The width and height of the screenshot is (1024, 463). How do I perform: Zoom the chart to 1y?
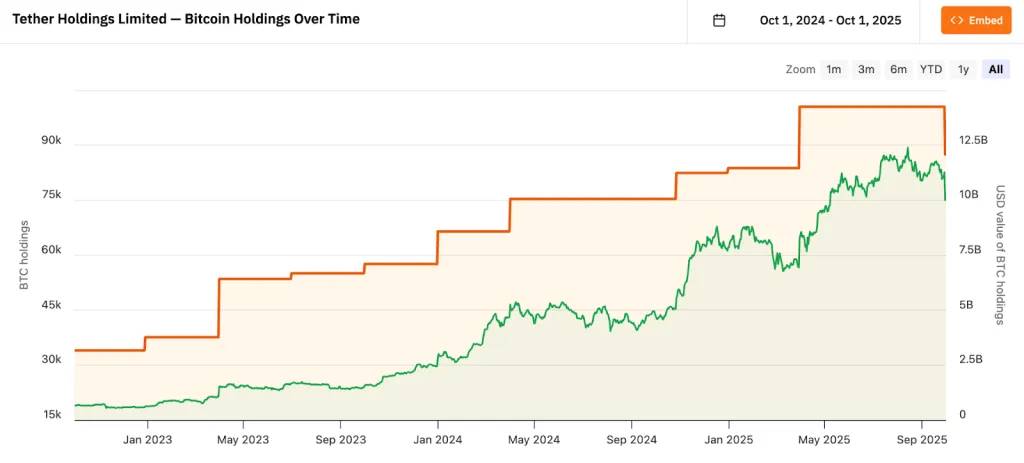tap(963, 69)
